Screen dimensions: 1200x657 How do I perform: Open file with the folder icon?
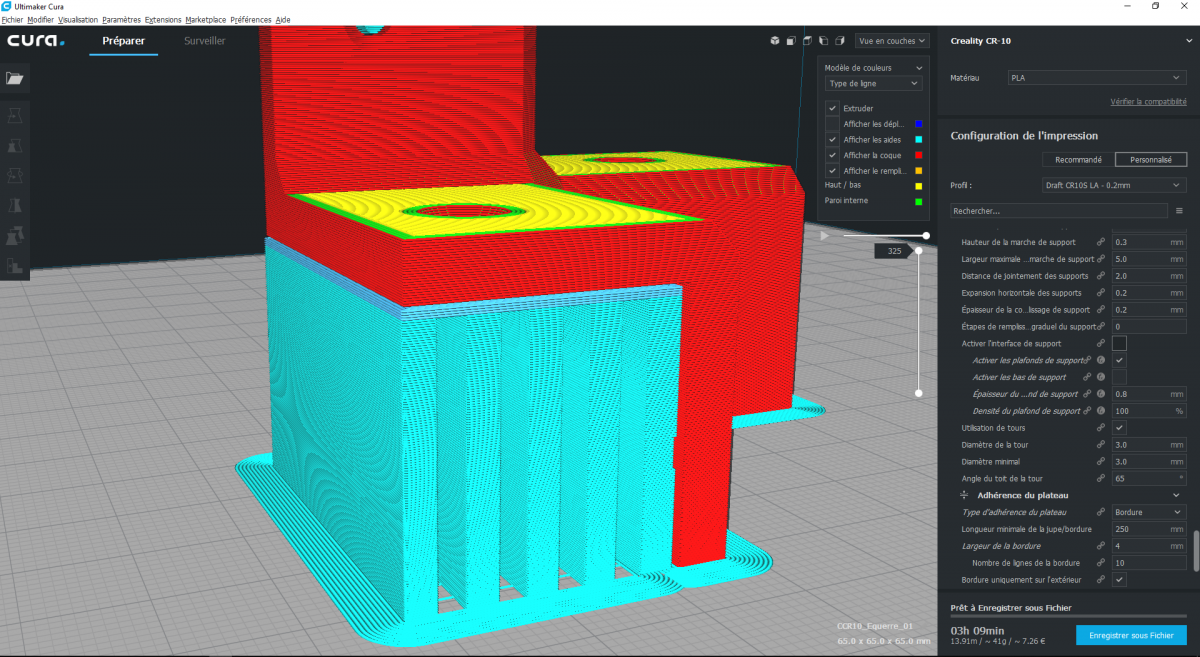point(15,78)
